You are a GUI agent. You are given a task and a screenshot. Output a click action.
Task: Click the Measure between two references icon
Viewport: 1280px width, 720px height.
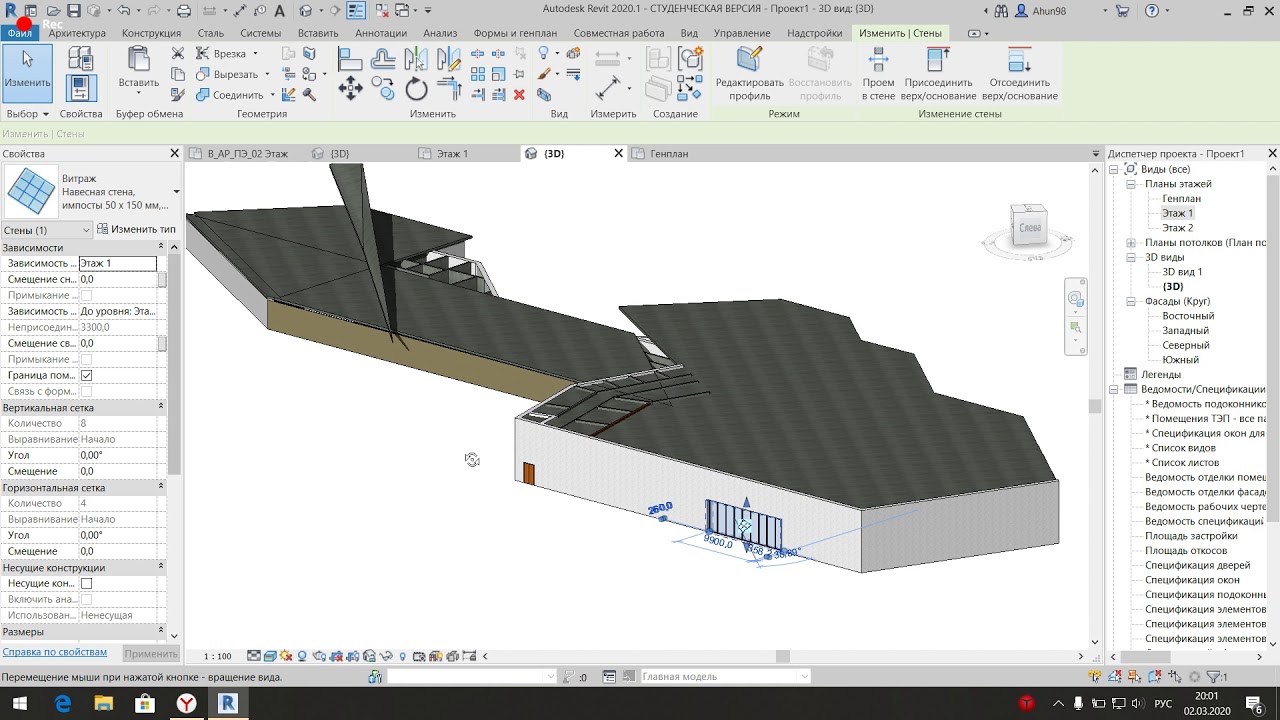pyautogui.click(x=607, y=59)
